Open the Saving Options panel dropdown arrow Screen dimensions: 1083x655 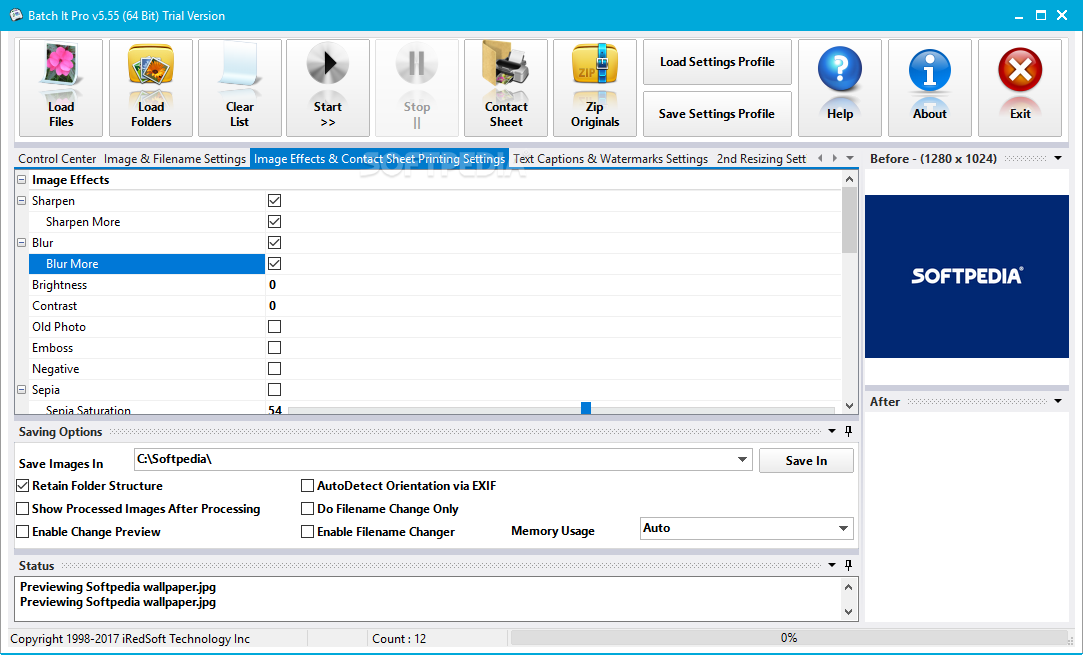(x=832, y=431)
